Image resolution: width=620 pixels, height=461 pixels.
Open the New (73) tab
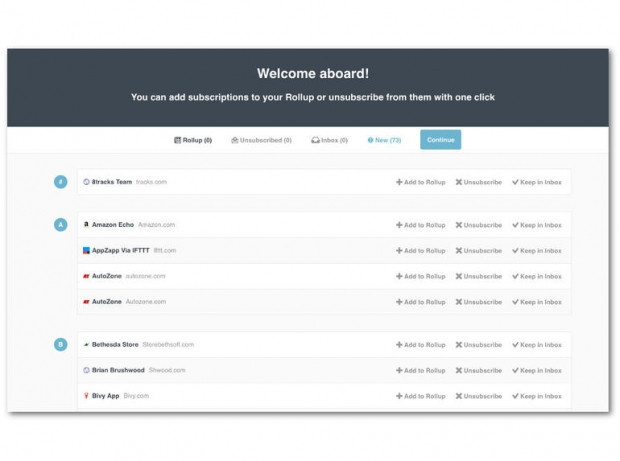point(385,140)
